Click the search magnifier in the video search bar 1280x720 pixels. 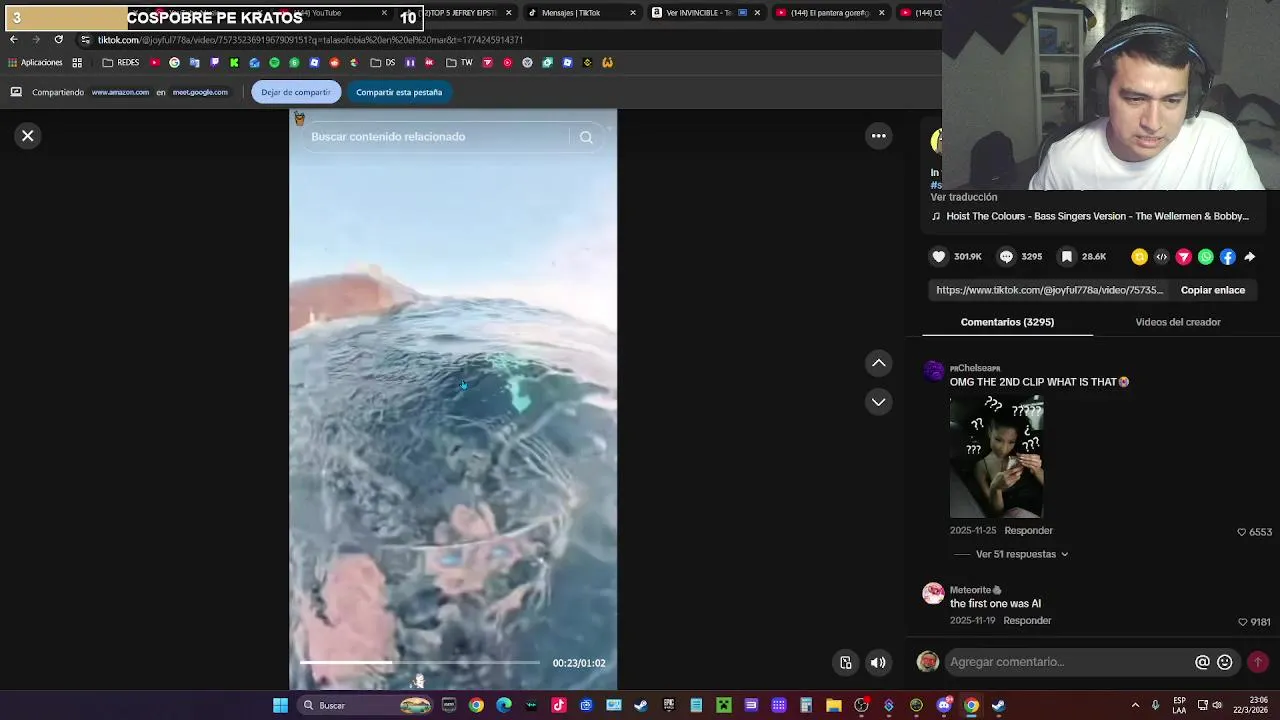tap(586, 137)
